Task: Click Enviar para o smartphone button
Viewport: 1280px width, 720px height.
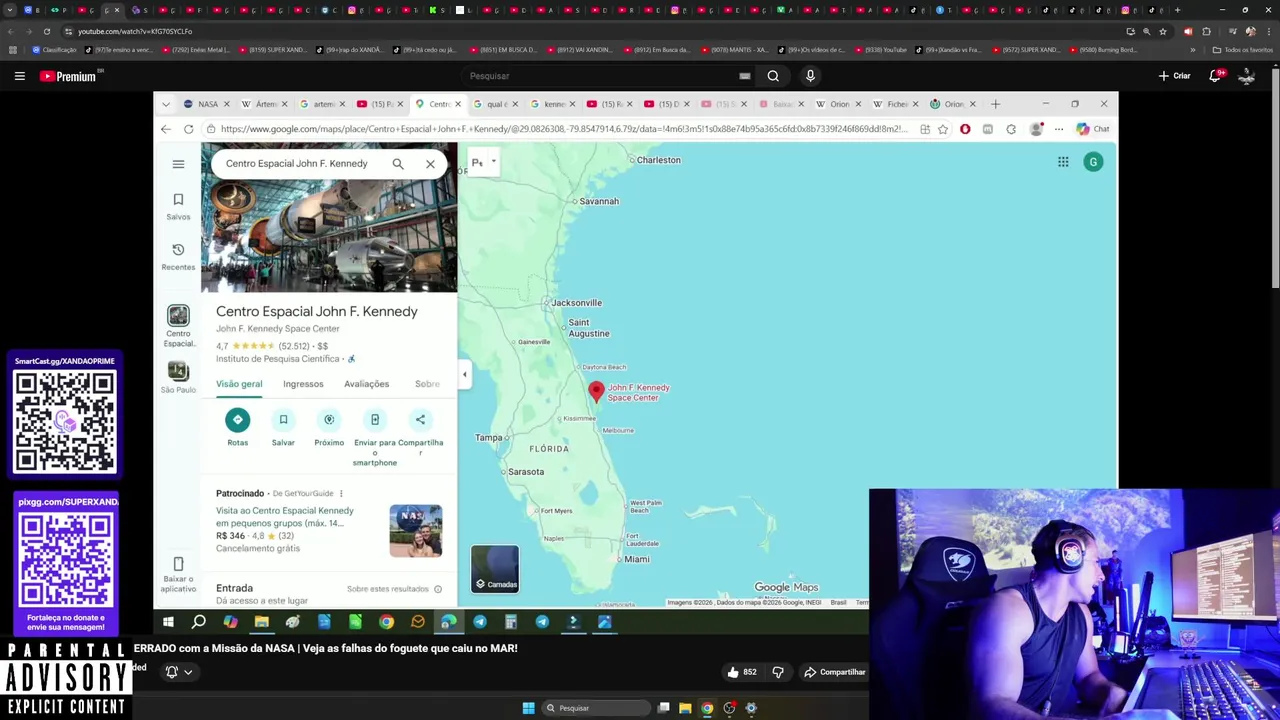Action: 375,437
